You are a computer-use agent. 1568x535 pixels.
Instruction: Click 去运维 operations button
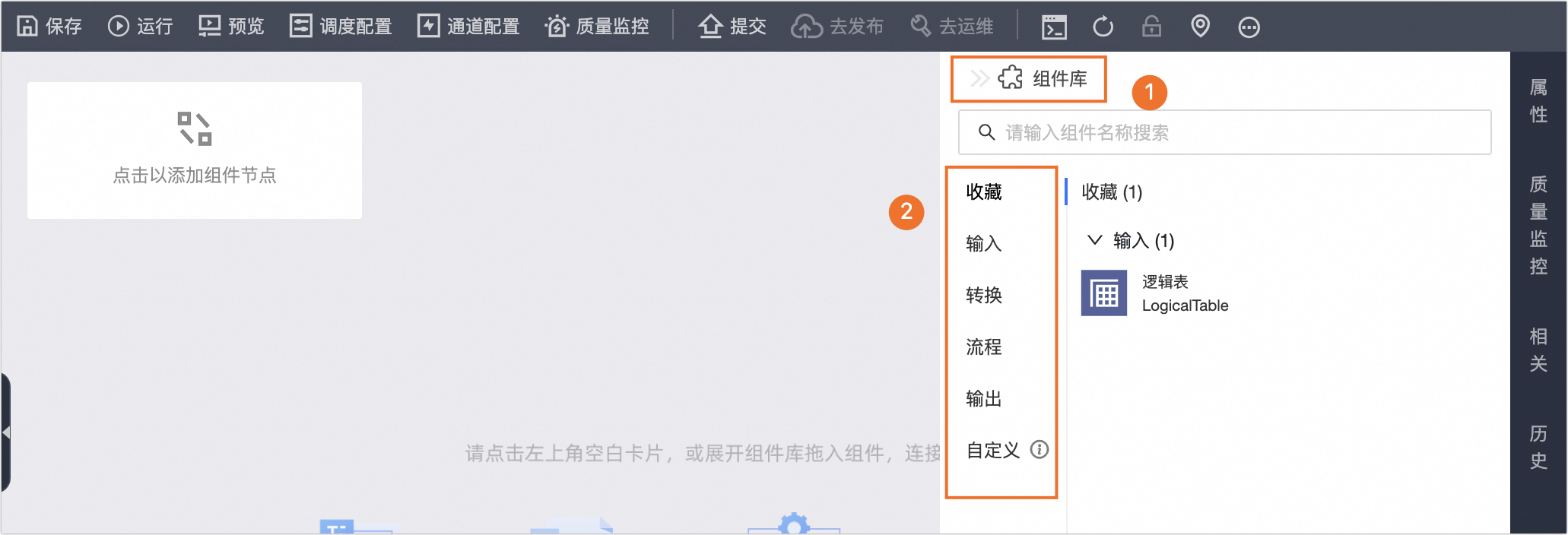click(952, 27)
